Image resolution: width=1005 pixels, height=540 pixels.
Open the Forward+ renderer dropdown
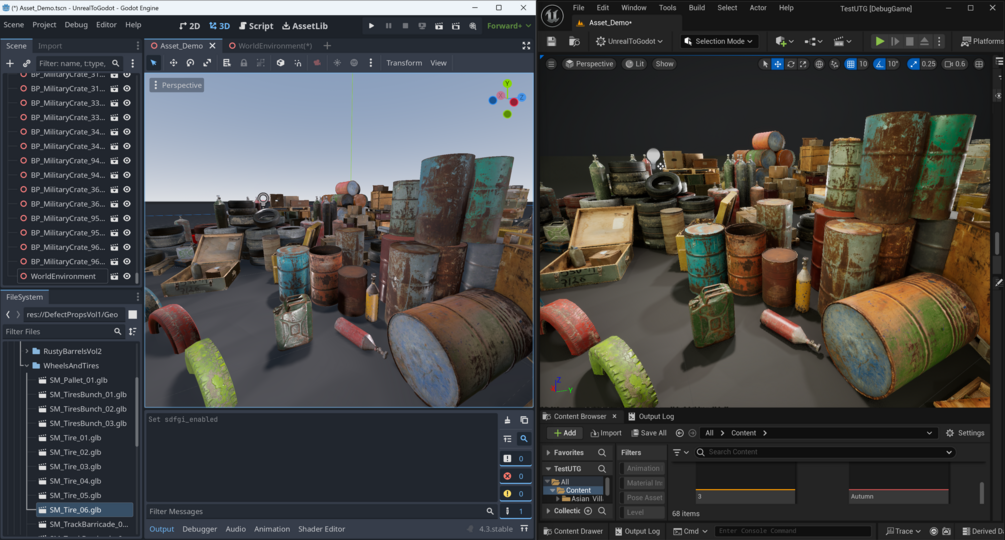point(509,25)
